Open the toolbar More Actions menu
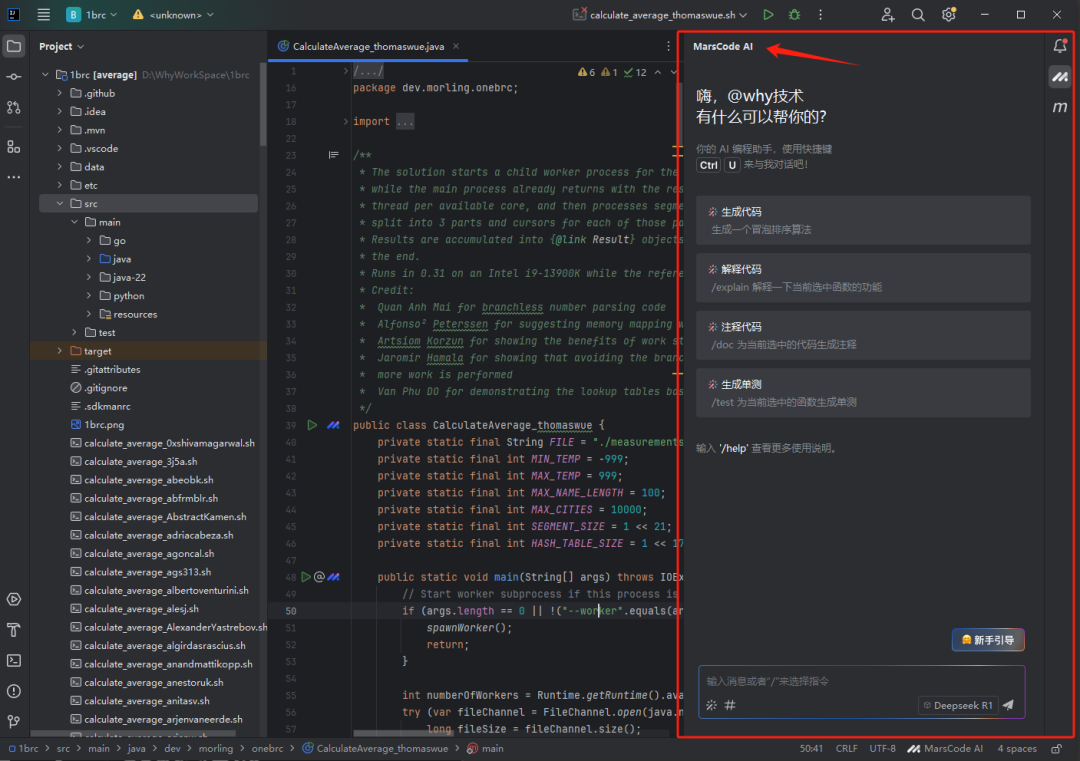The height and width of the screenshot is (761, 1080). [820, 14]
